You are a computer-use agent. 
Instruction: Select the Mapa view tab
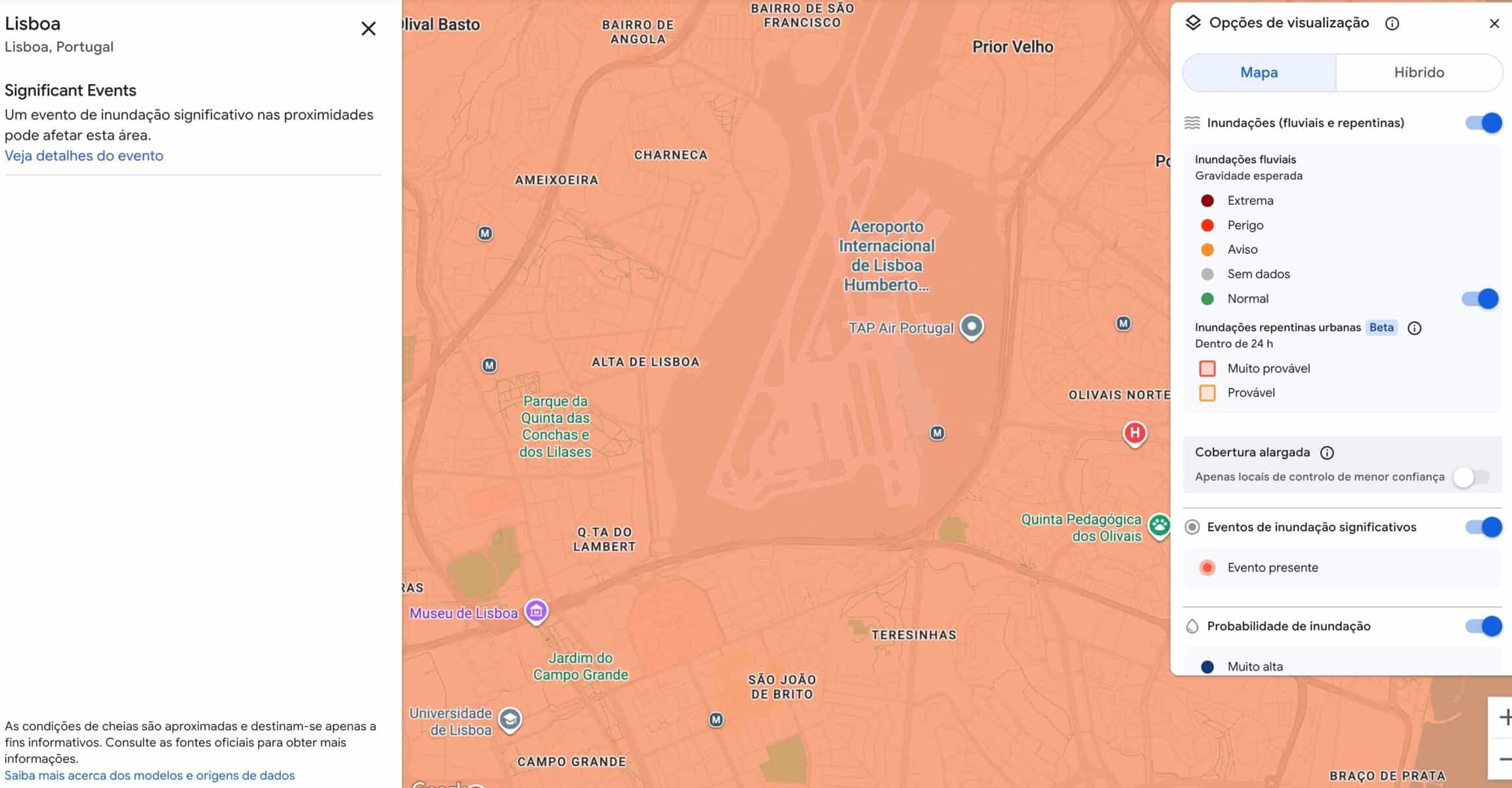coord(1259,72)
